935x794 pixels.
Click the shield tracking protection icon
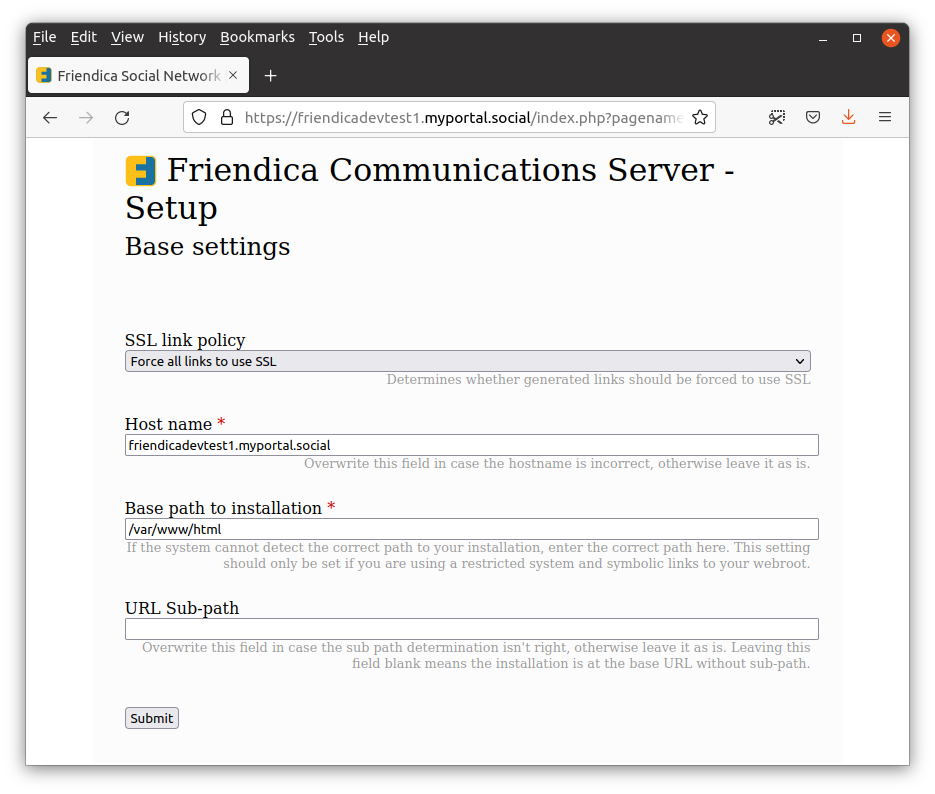coord(199,118)
